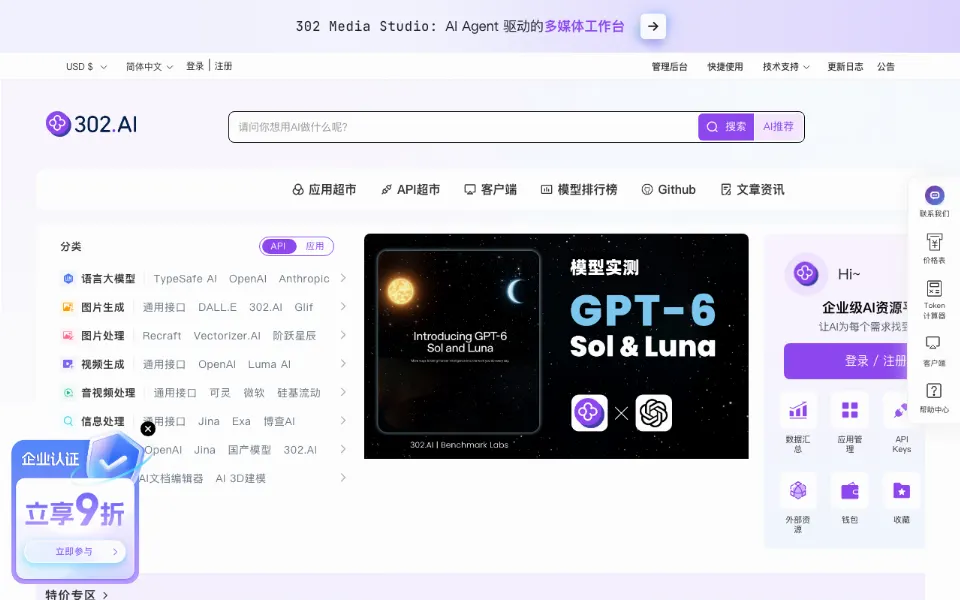
Task: Click the 图片处理 category icon
Action: [68, 336]
